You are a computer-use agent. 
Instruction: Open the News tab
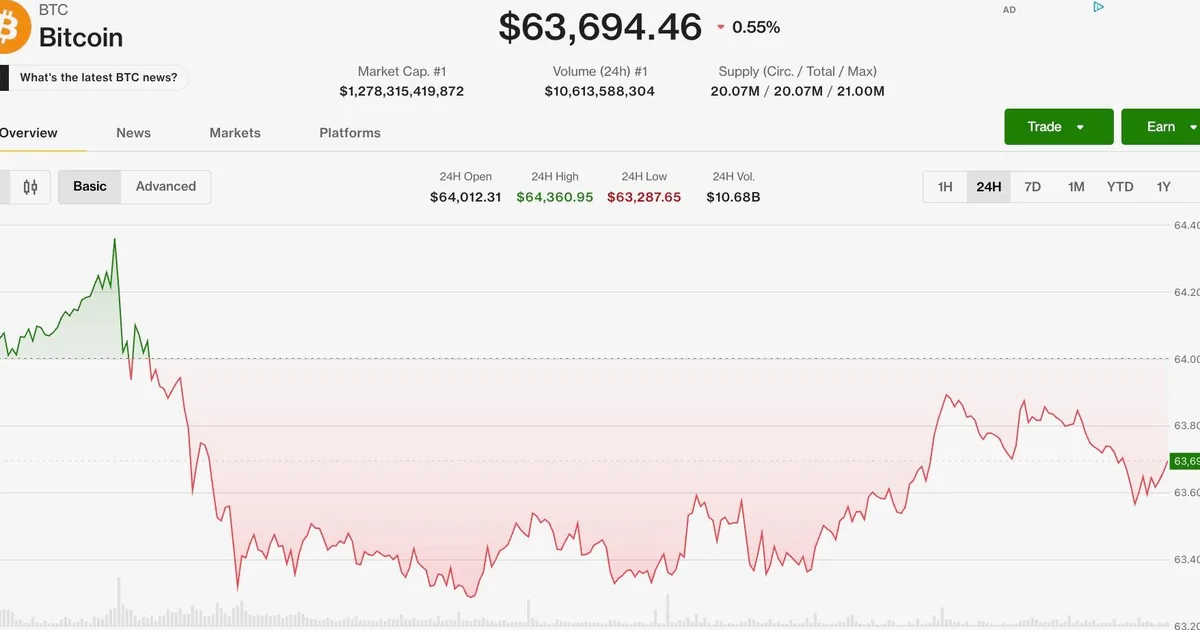pyautogui.click(x=133, y=132)
